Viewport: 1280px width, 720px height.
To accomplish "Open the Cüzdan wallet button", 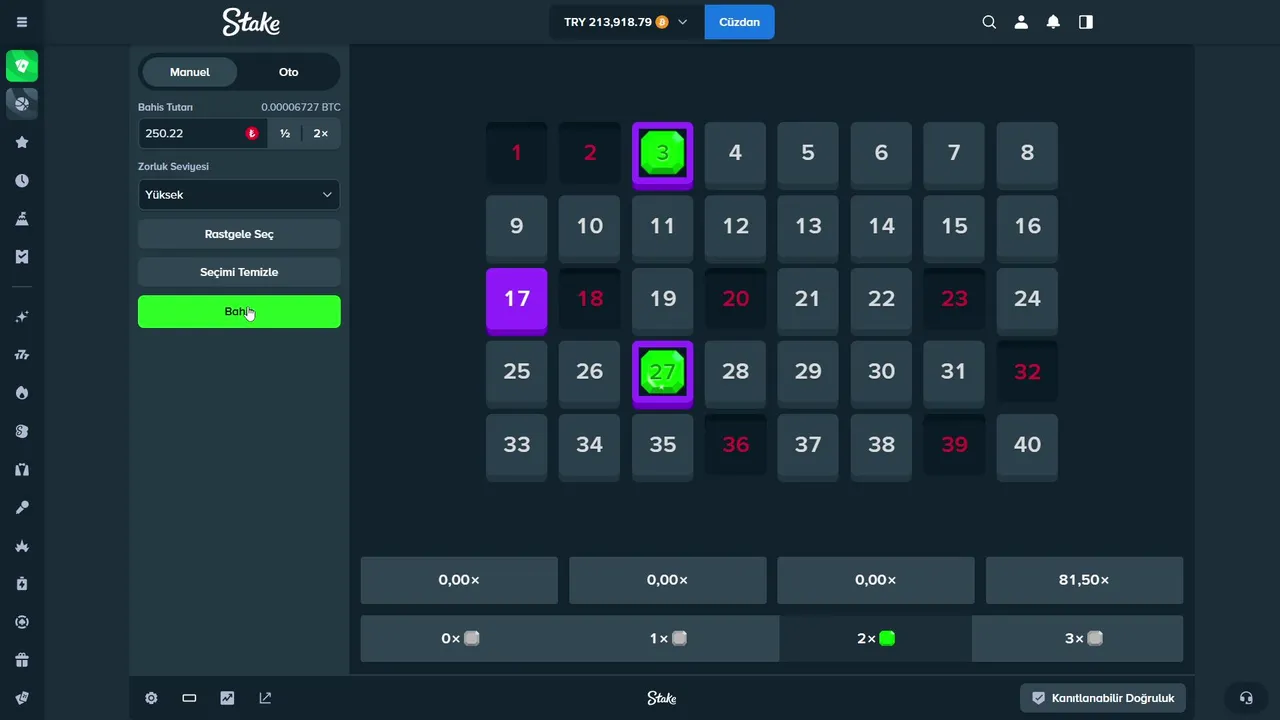I will click(x=740, y=22).
